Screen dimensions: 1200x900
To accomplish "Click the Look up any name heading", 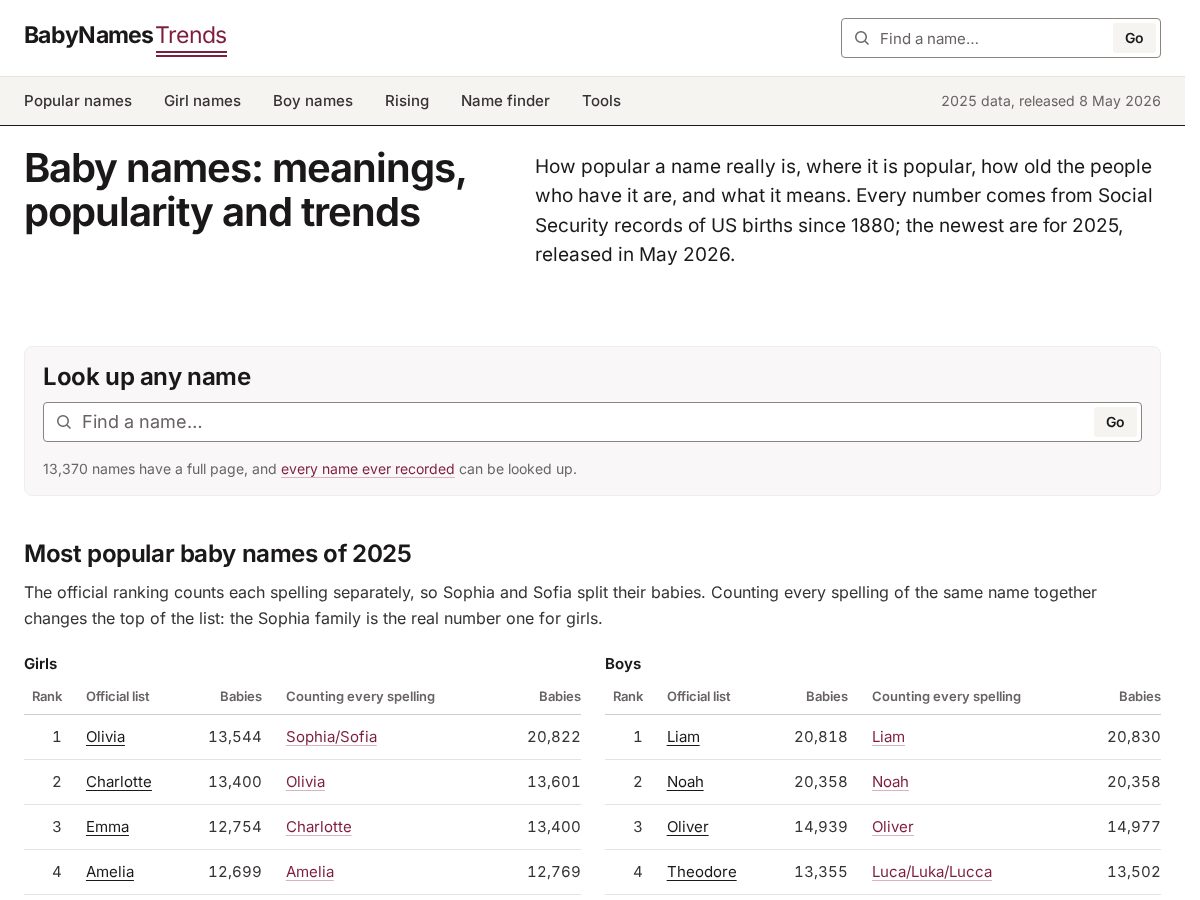I will click(x=147, y=377).
